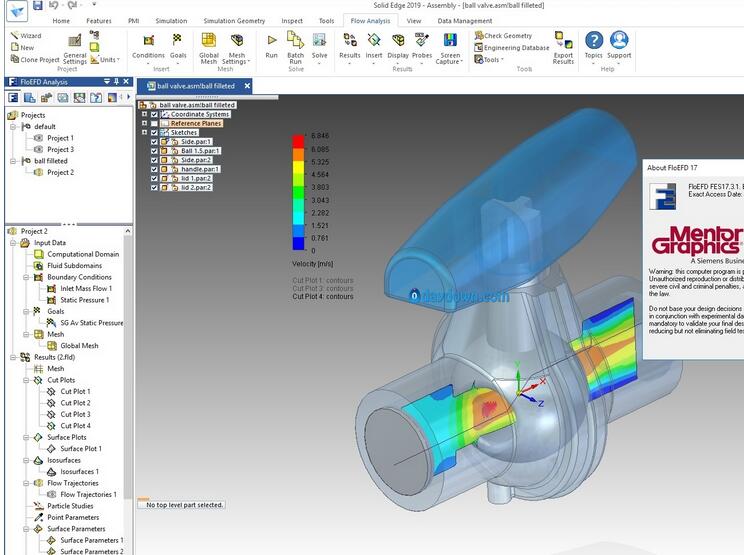Image resolution: width=744 pixels, height=555 pixels.
Task: Toggle Sketches checkbox
Action: (154, 132)
